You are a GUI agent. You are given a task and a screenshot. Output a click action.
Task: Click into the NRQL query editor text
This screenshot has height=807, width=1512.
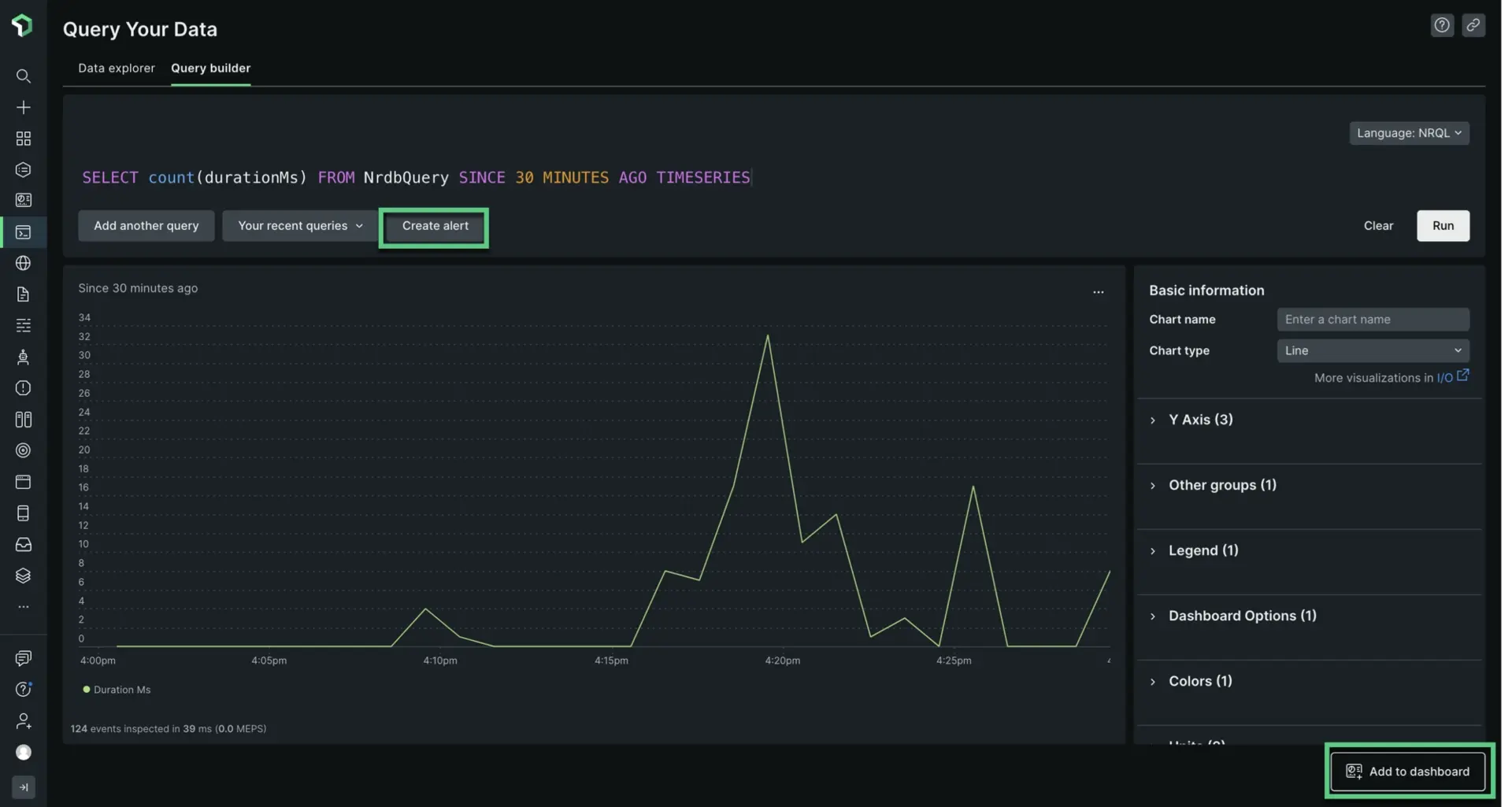416,178
